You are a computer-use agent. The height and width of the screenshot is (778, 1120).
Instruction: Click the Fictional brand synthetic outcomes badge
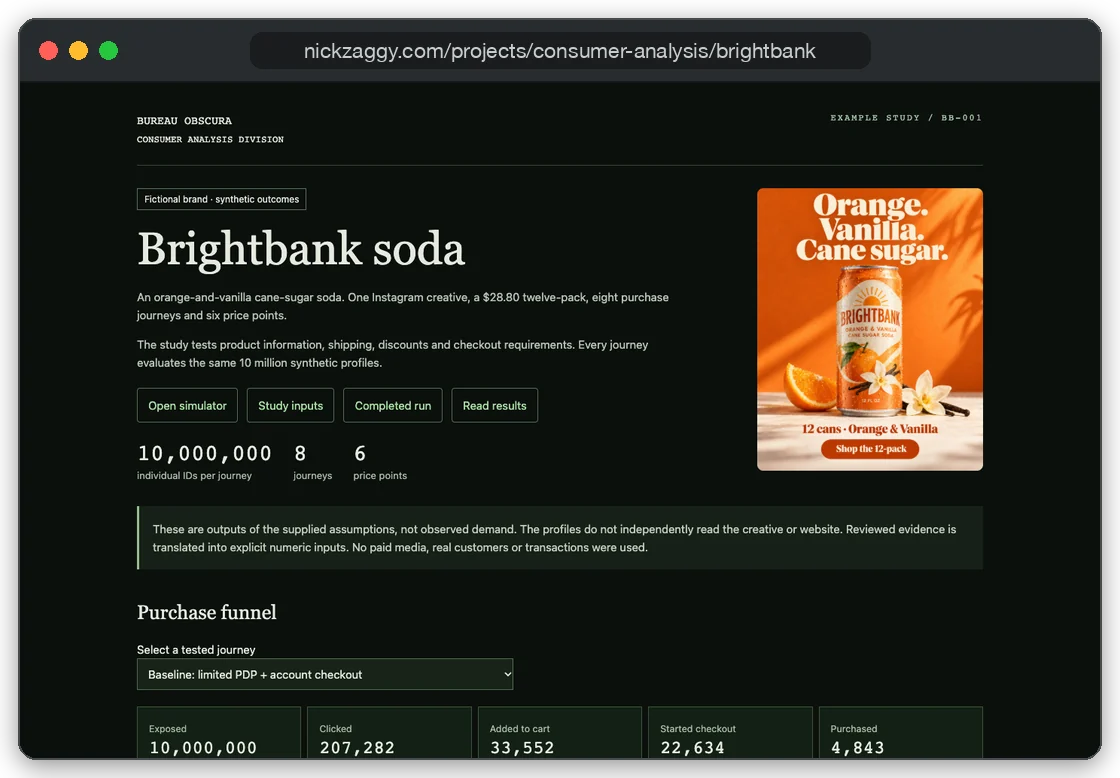pyautogui.click(x=221, y=199)
